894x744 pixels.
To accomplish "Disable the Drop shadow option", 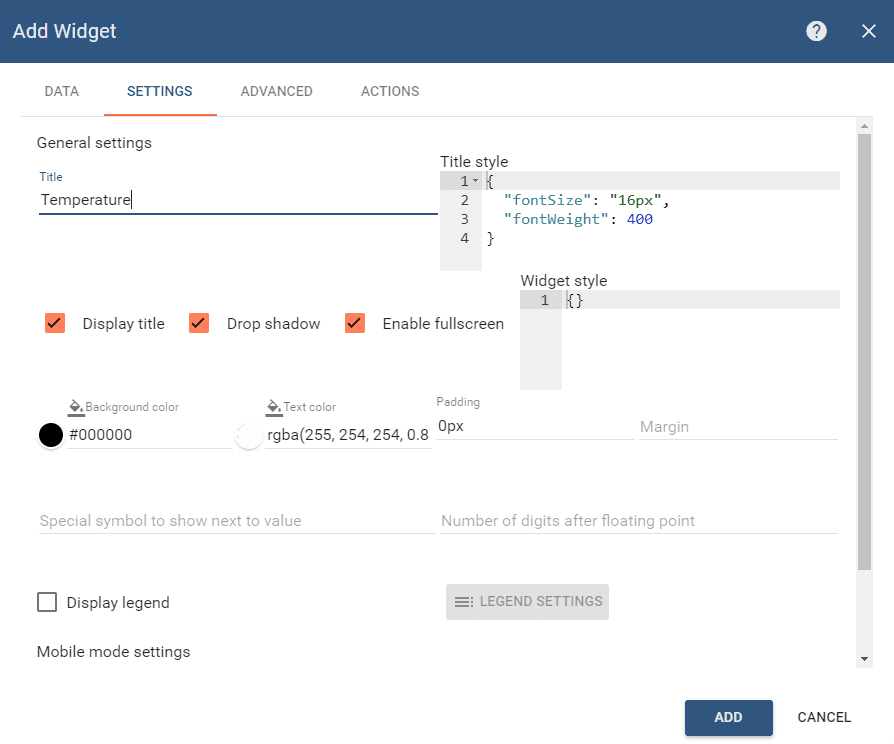I will point(198,323).
